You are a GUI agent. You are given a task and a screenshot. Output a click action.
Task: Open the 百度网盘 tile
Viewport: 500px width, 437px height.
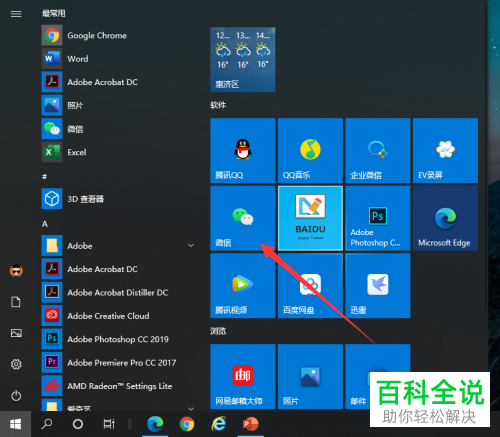[310, 286]
